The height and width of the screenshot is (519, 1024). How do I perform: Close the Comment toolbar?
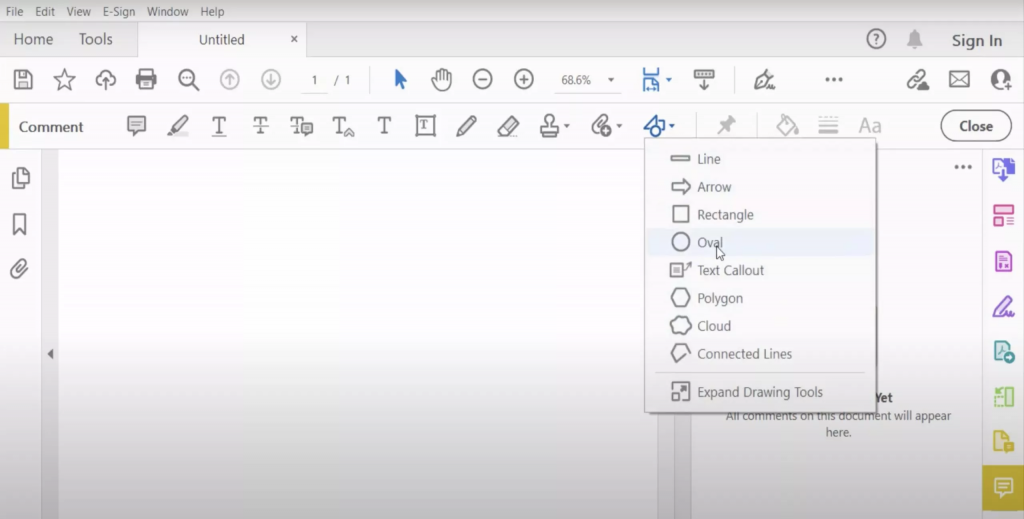pyautogui.click(x=976, y=126)
